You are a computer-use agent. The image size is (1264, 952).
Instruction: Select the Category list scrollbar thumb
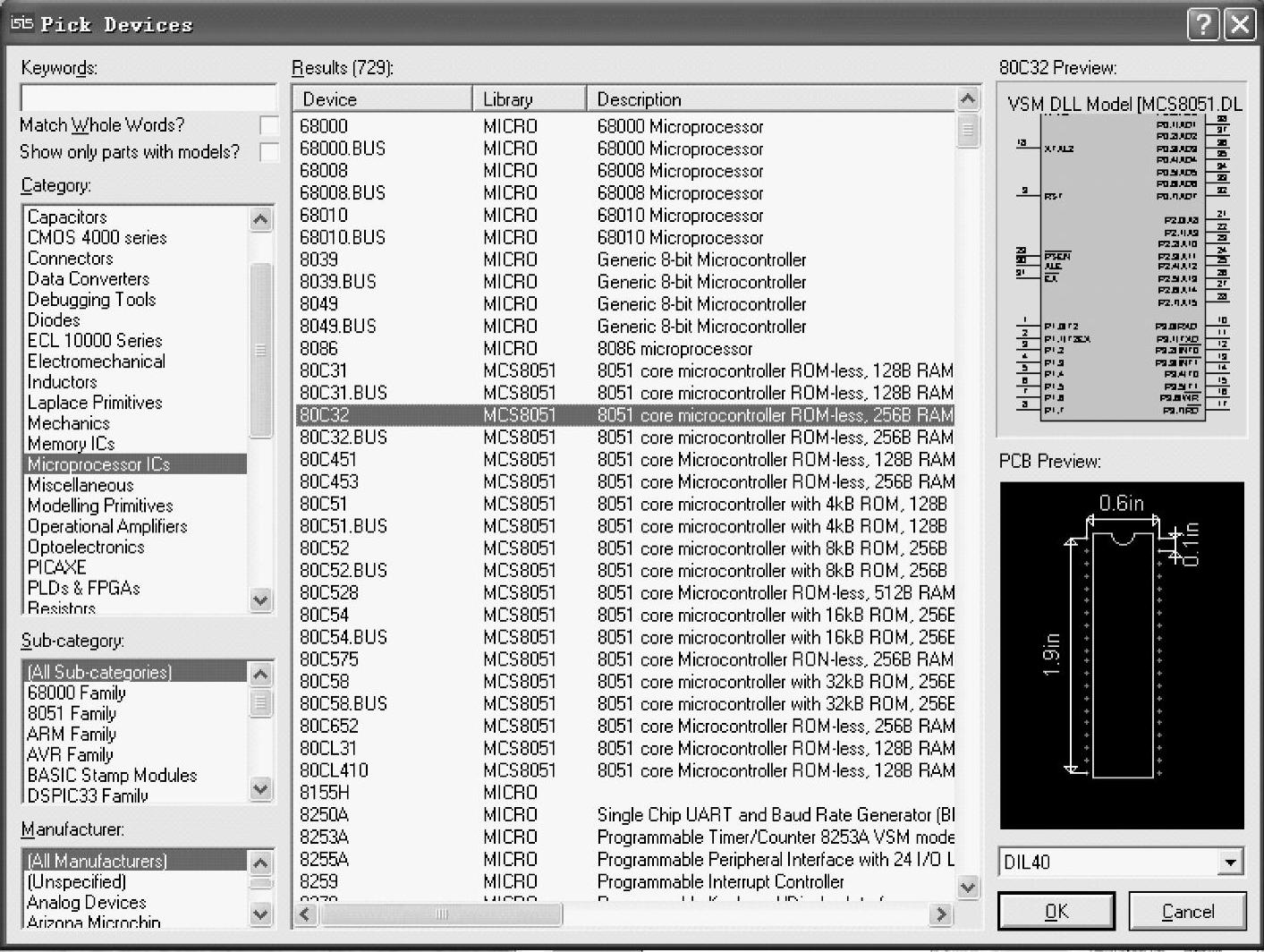[260, 350]
